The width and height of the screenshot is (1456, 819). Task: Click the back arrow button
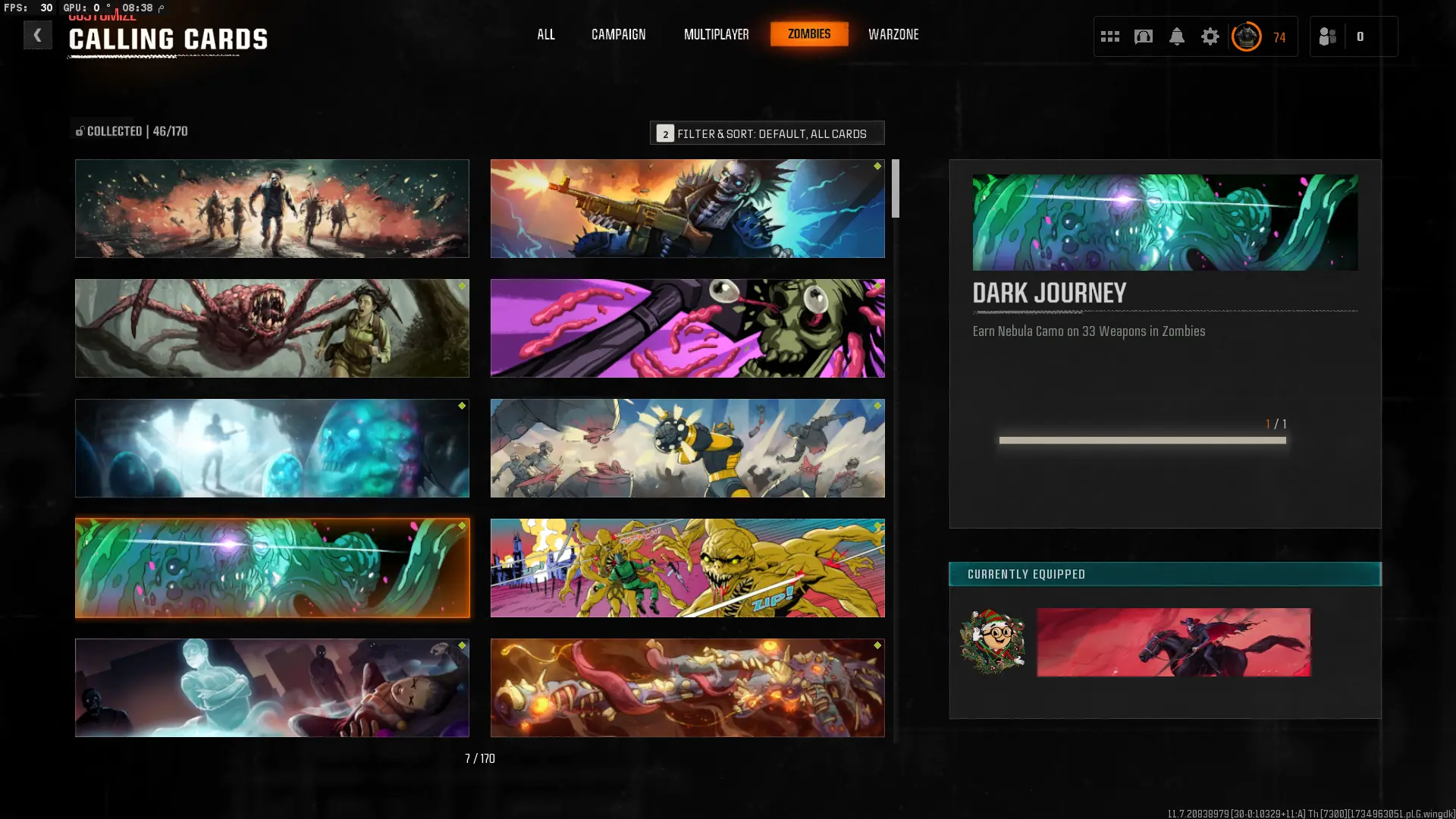coord(37,35)
